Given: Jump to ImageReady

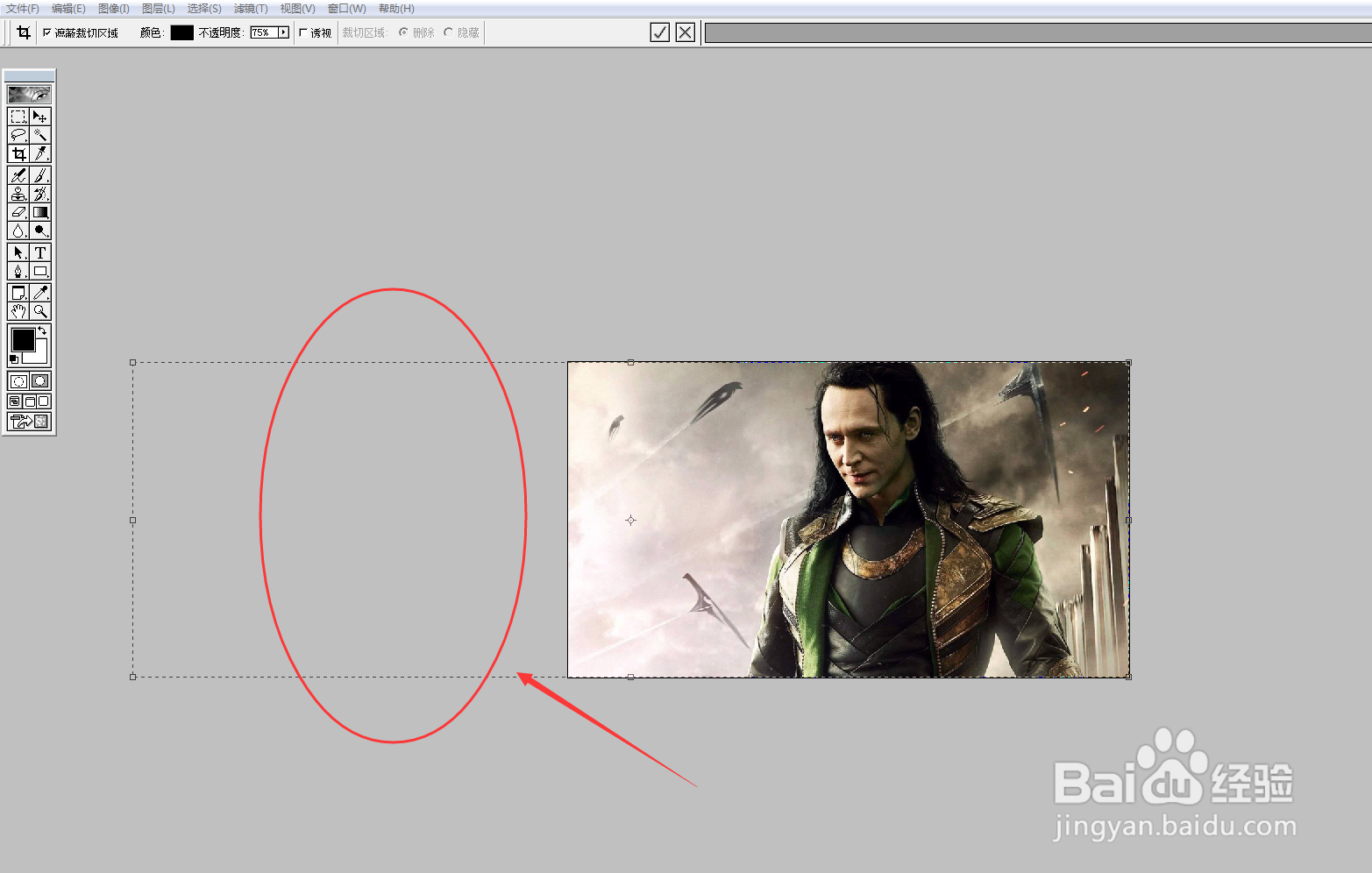Looking at the screenshot, I should point(29,422).
